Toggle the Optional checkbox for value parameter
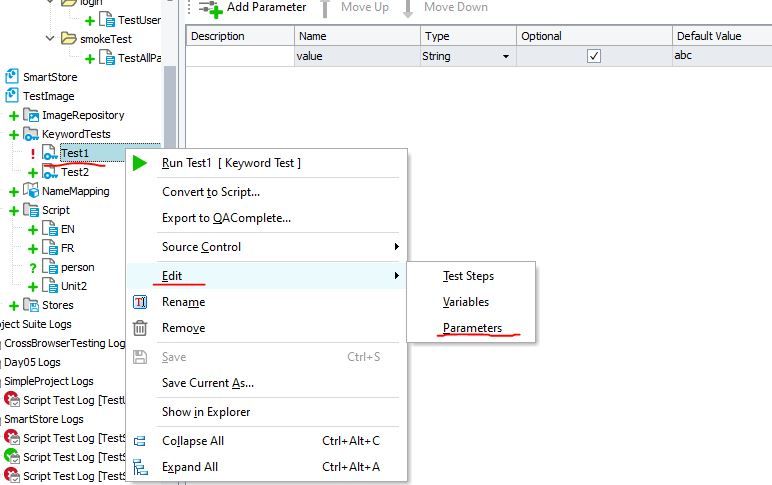The width and height of the screenshot is (772, 485). (x=594, y=56)
